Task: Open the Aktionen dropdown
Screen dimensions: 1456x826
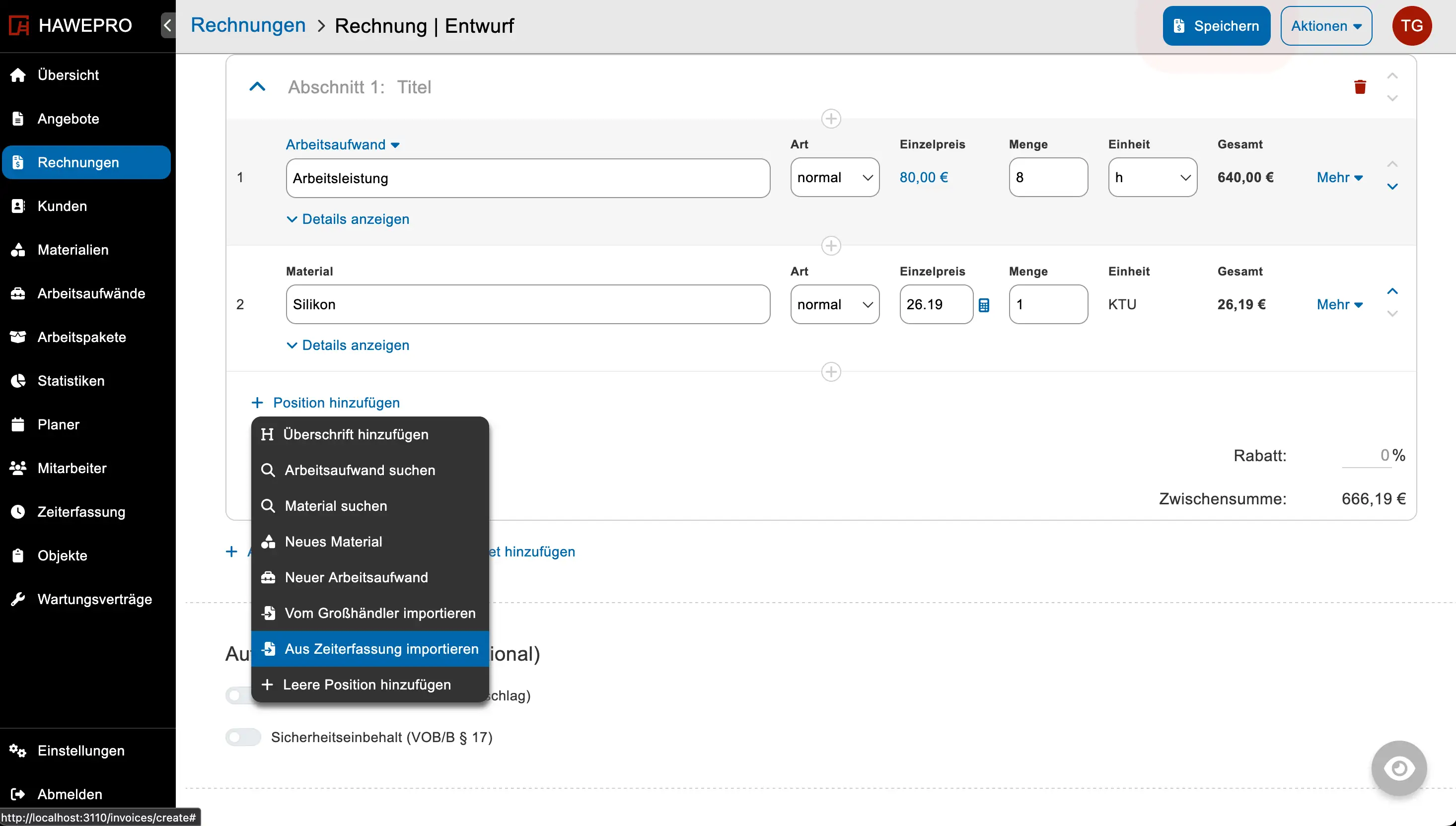Action: (x=1325, y=25)
